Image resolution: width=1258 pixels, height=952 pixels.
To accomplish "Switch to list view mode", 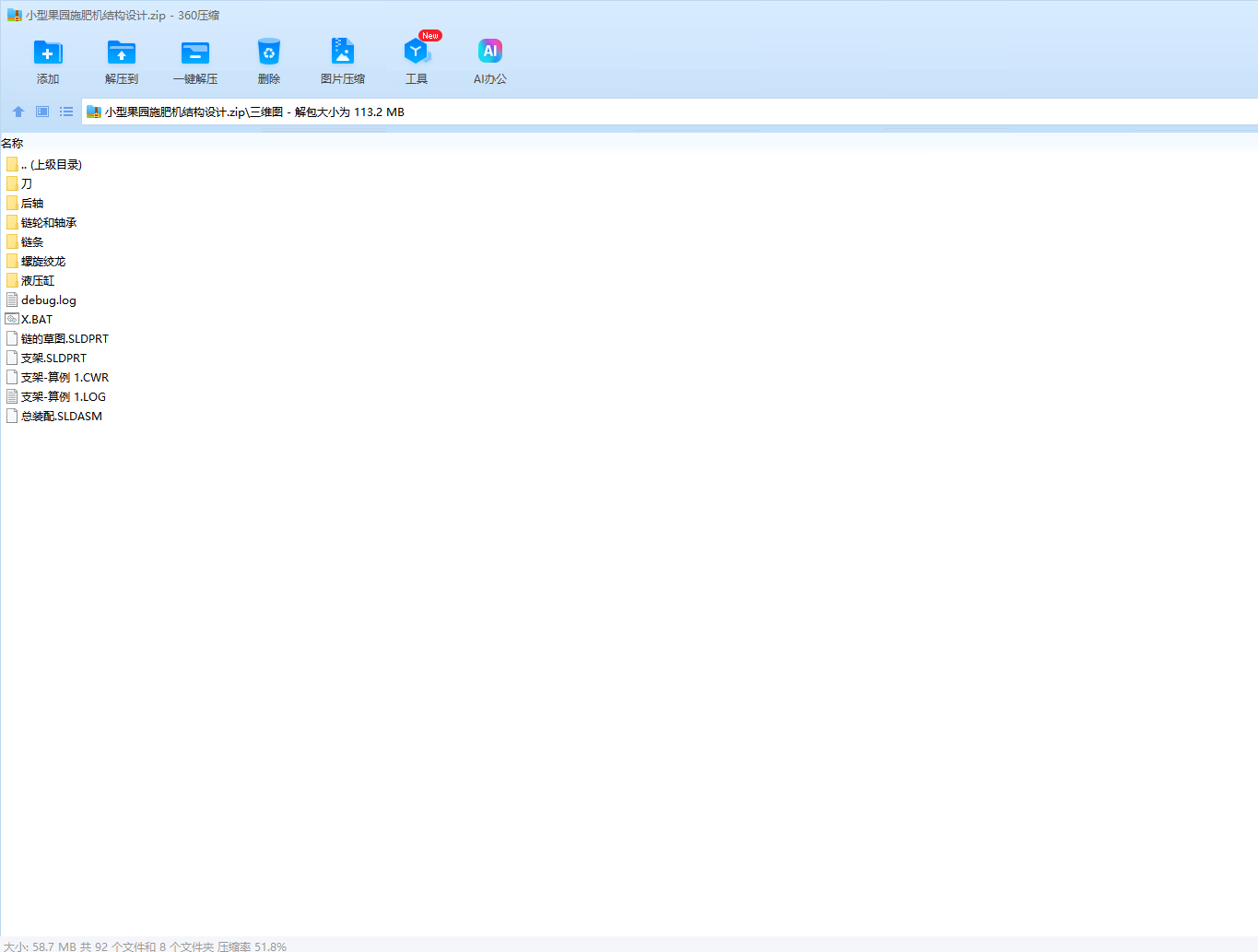I will 66,112.
